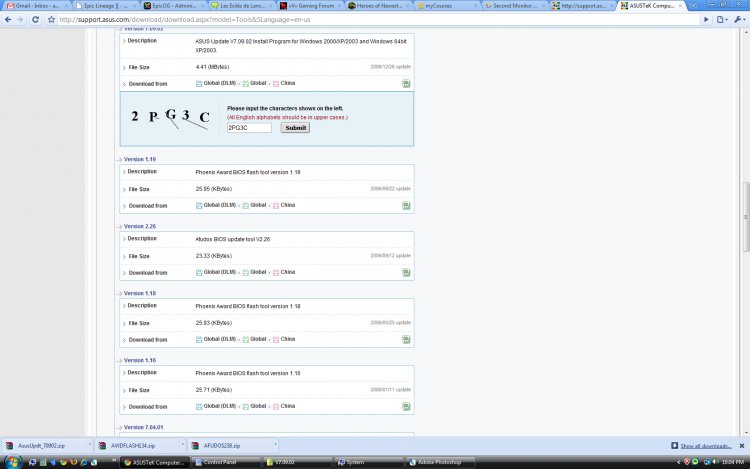Click the volume icon in system tray
This screenshot has height=469, width=750.
(716, 462)
